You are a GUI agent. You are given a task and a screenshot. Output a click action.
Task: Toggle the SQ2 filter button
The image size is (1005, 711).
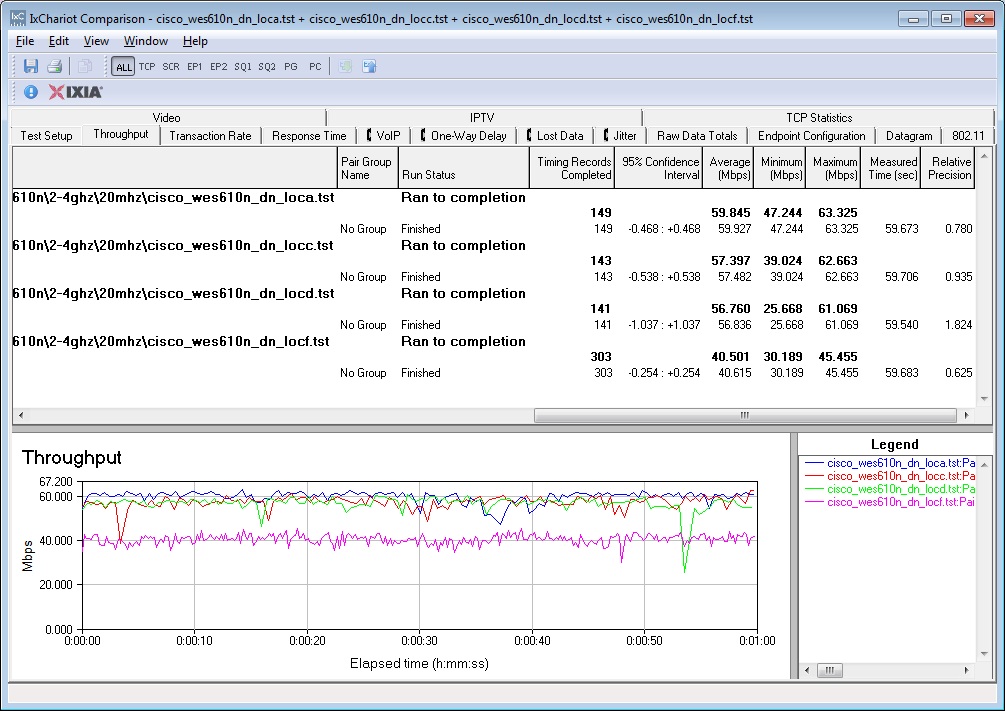[x=267, y=67]
